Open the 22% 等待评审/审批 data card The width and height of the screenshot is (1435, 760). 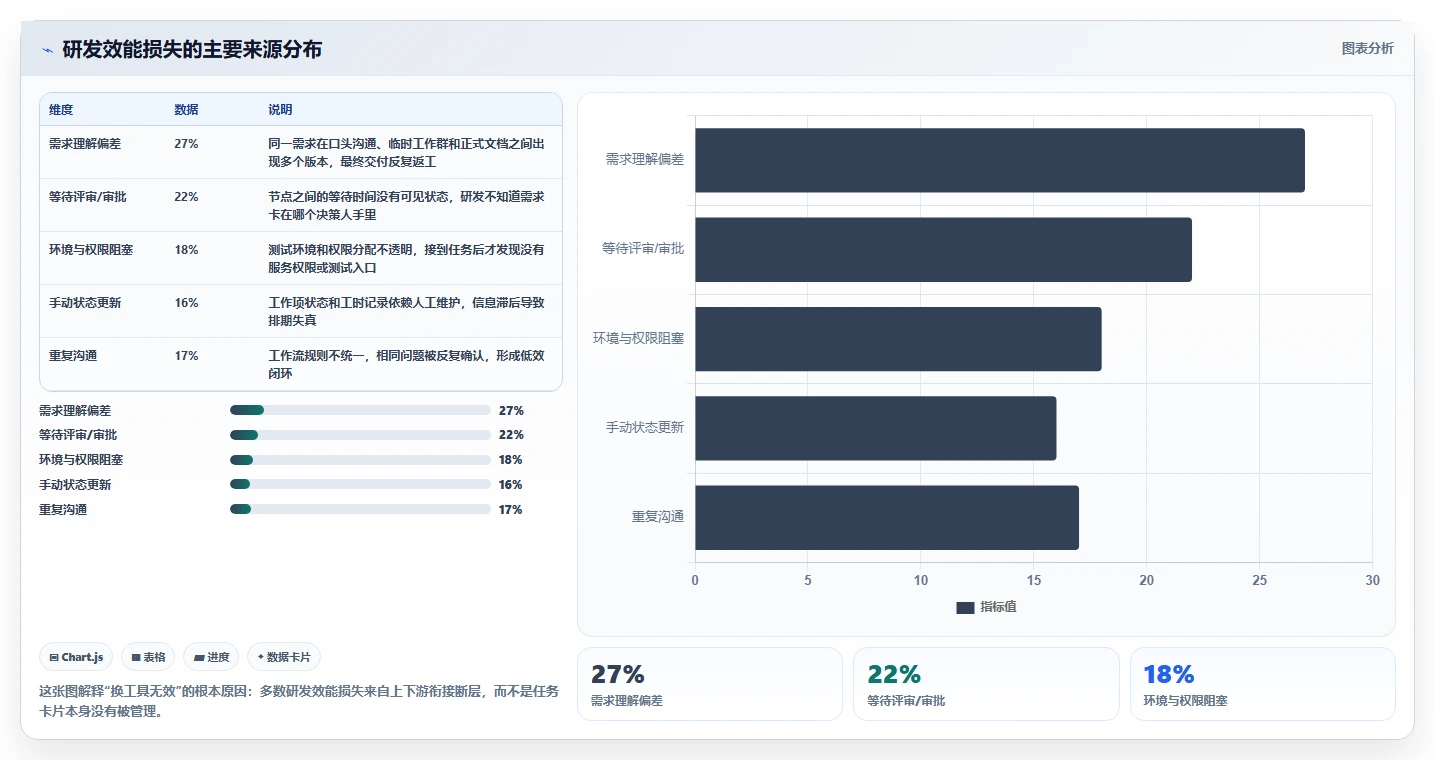coord(986,684)
